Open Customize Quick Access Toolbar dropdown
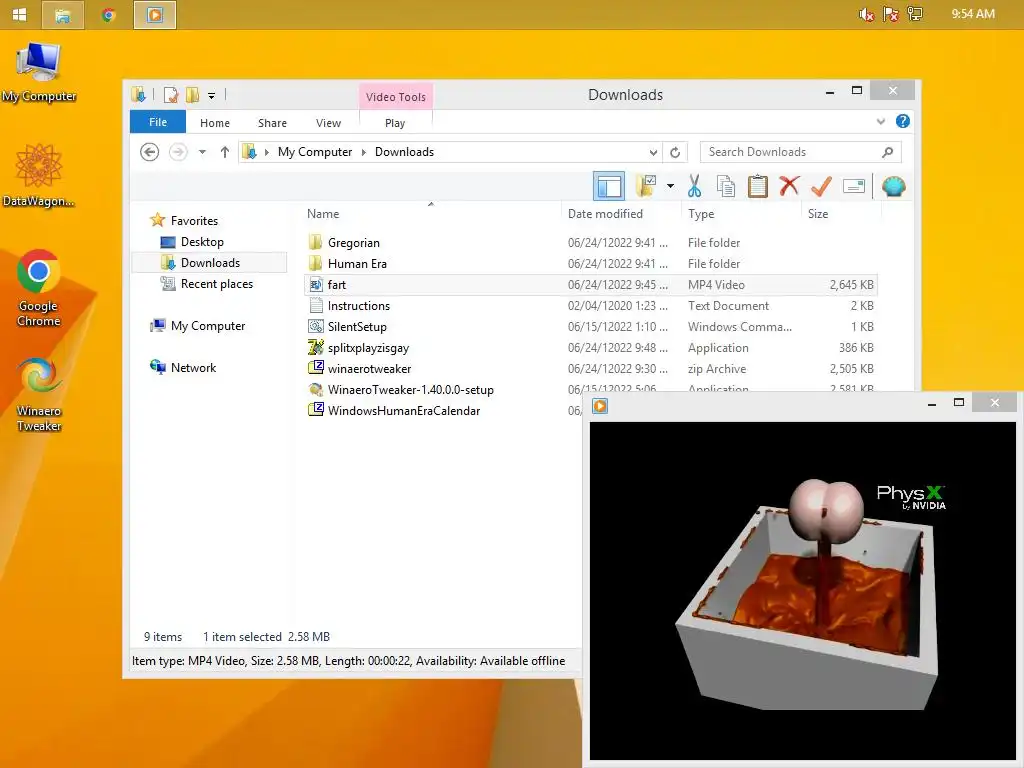 212,96
